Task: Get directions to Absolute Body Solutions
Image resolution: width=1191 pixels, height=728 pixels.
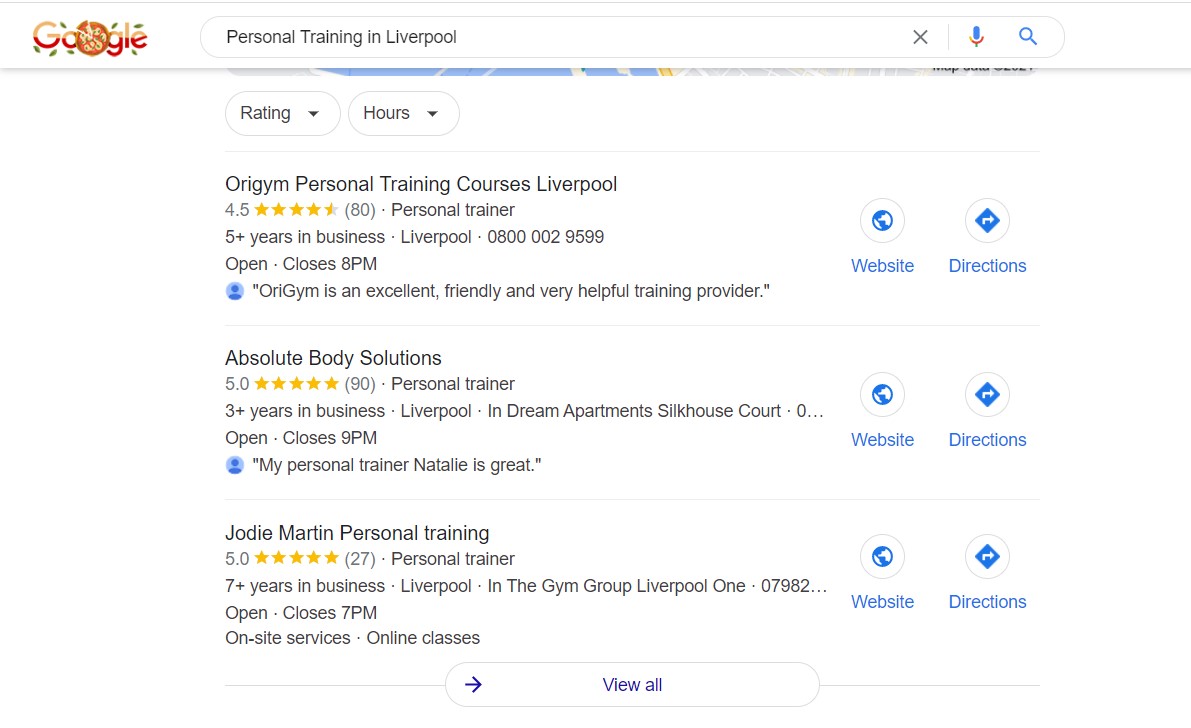Action: (x=987, y=395)
